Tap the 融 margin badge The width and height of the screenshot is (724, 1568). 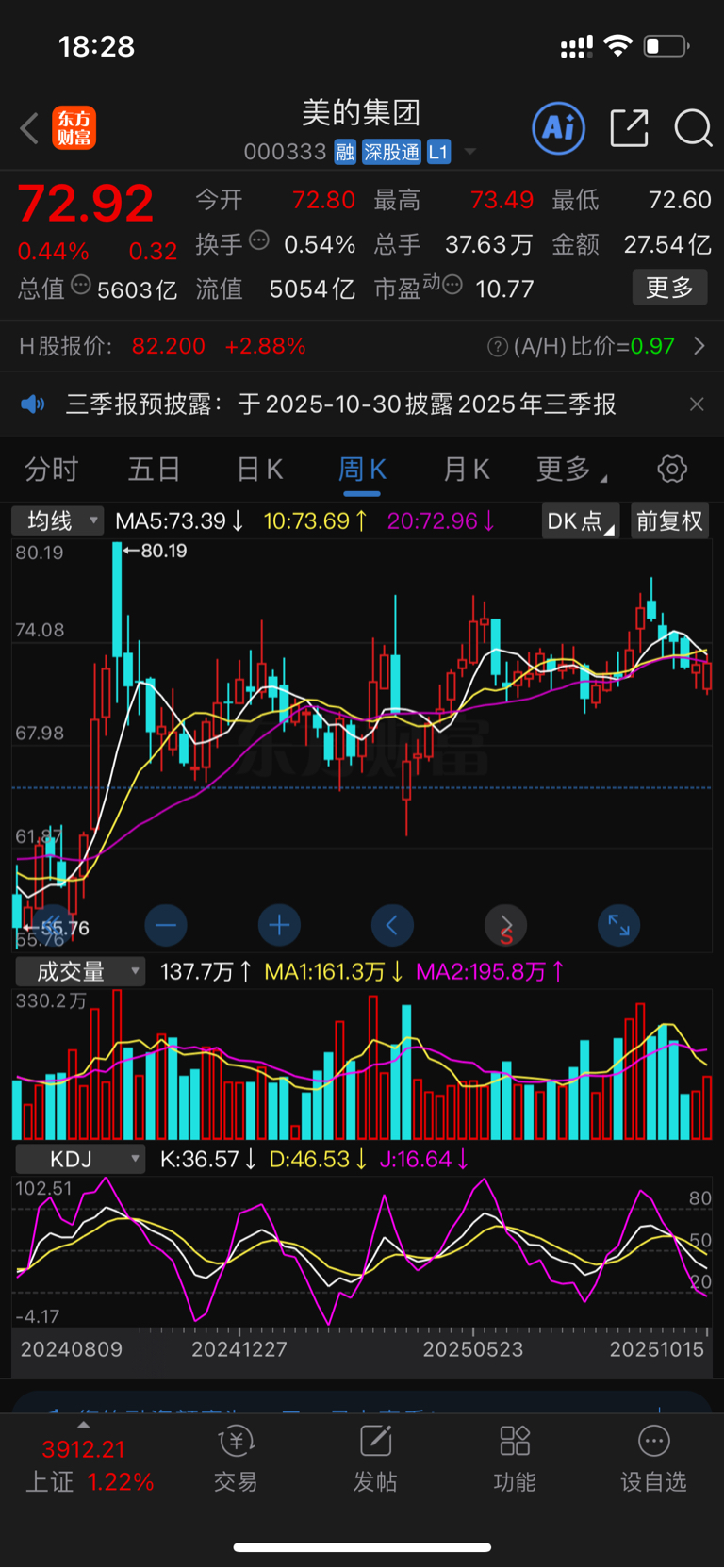(x=345, y=152)
